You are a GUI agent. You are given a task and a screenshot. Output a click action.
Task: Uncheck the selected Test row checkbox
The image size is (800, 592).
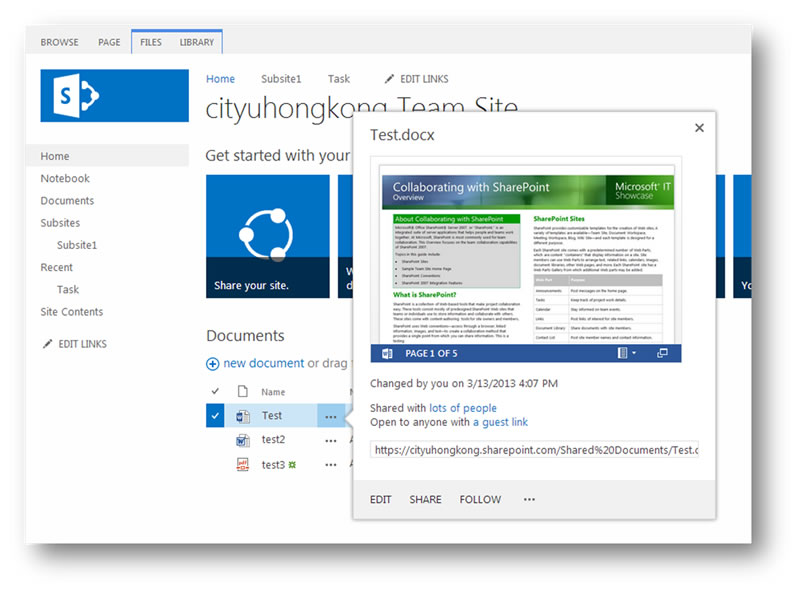tap(215, 416)
